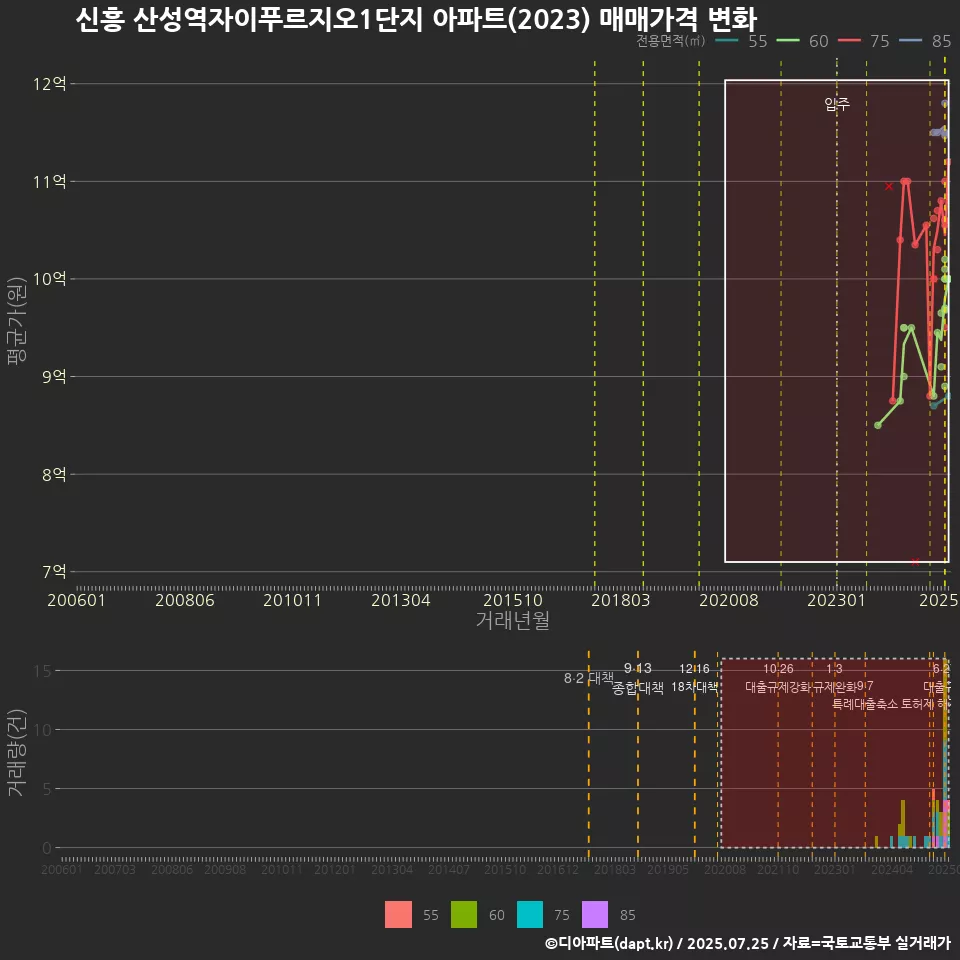
Task: Click the '거래량(건)' axis title
Action: point(17,753)
